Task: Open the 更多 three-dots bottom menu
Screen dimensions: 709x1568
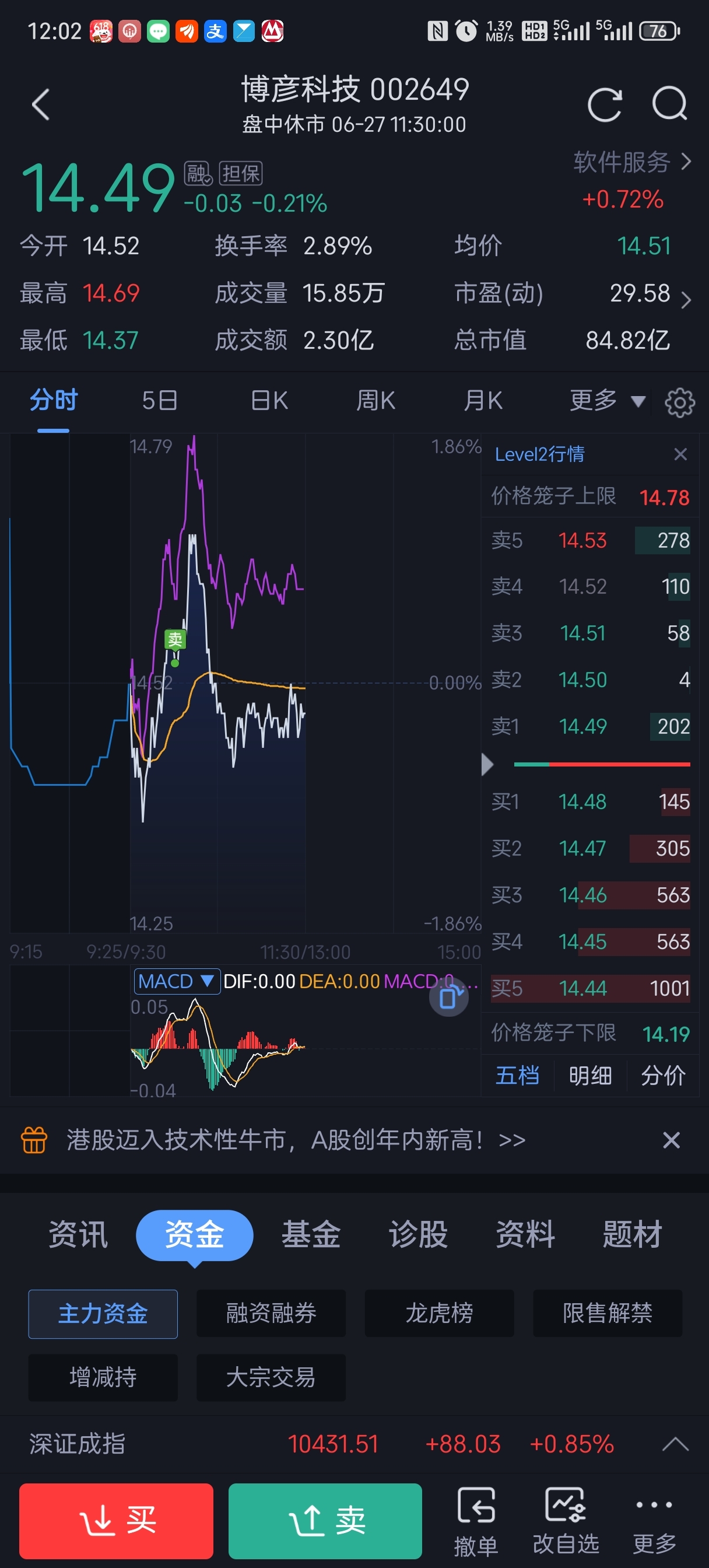Action: [x=654, y=1522]
